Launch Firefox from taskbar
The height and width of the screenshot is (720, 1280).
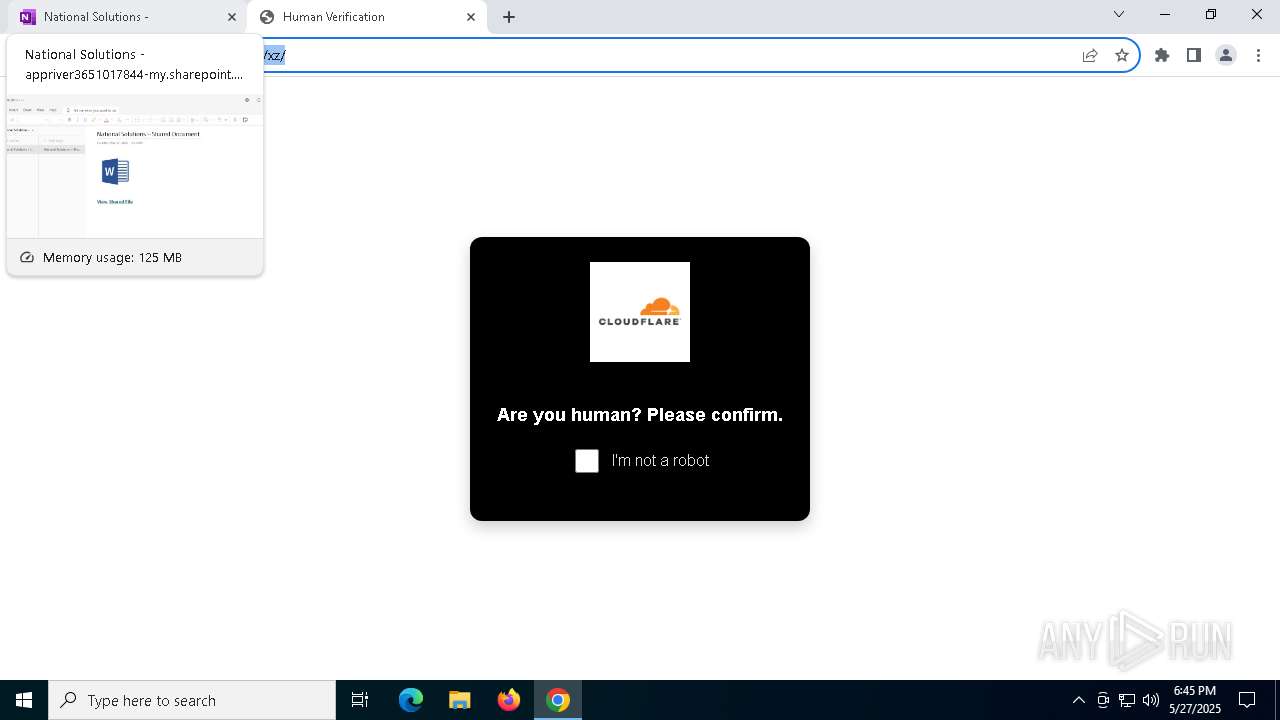(x=509, y=700)
